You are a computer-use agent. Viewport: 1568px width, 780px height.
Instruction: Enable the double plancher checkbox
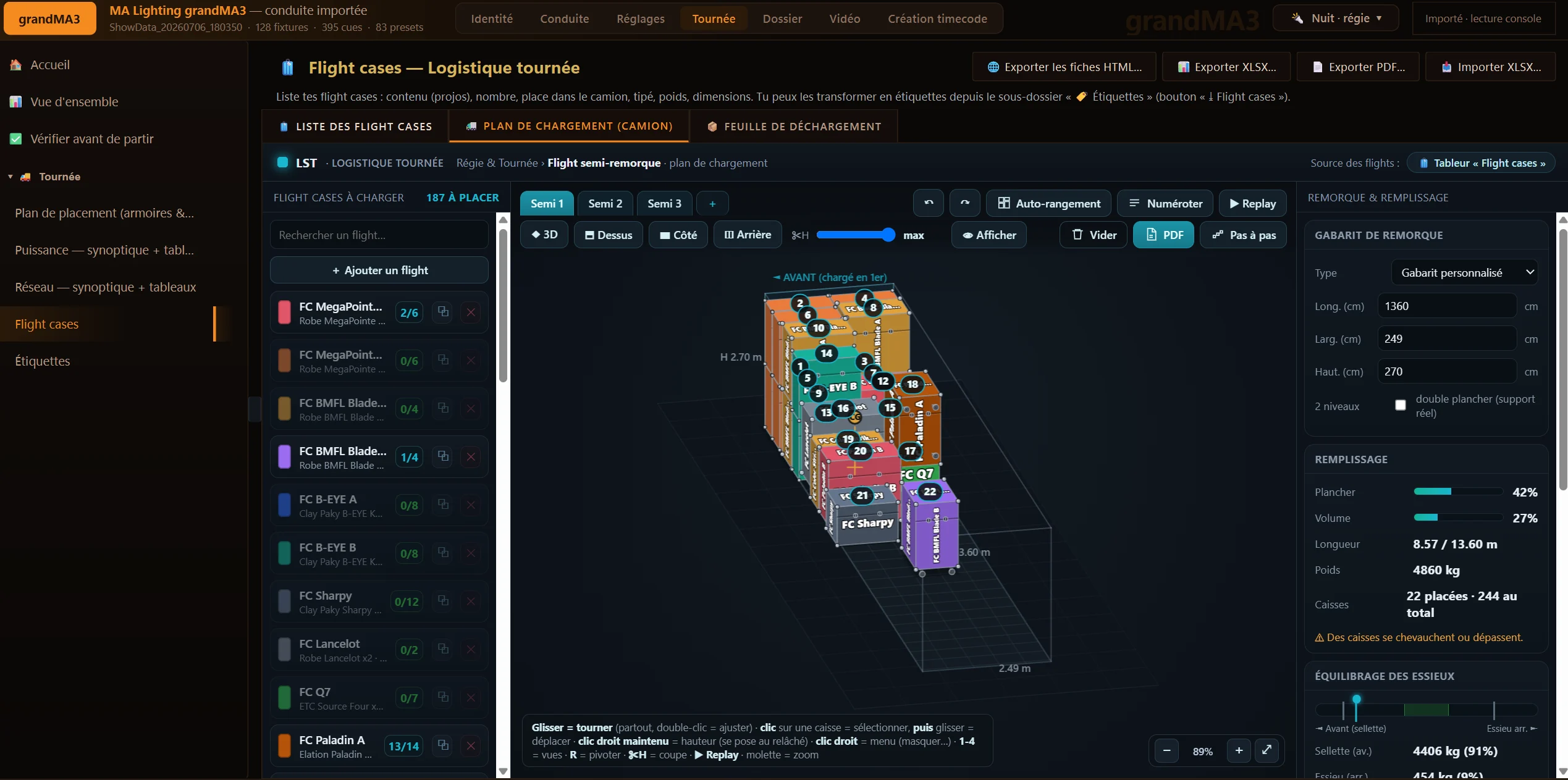(x=1401, y=405)
